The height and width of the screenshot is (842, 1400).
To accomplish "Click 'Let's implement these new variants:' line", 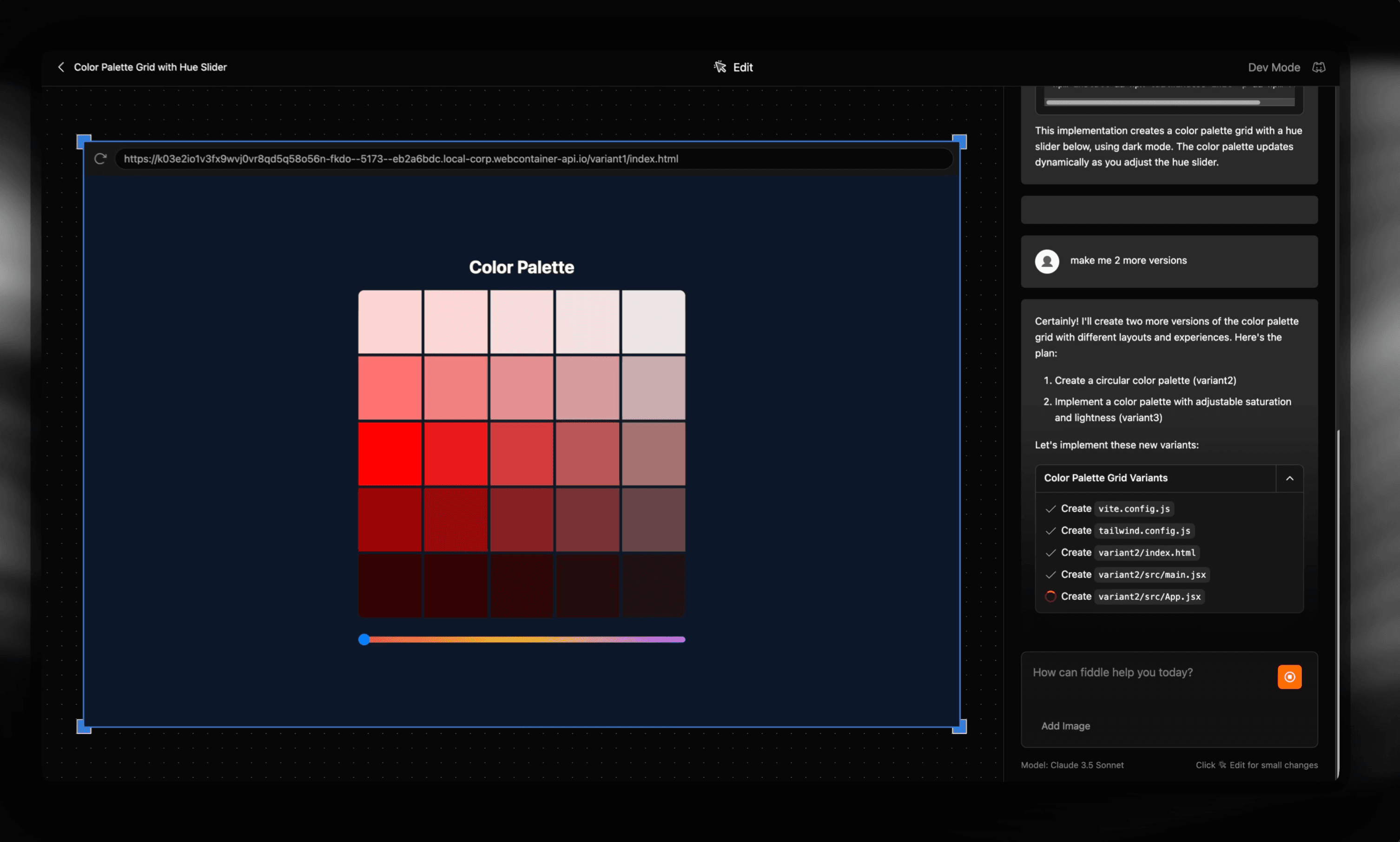I will [x=1116, y=445].
